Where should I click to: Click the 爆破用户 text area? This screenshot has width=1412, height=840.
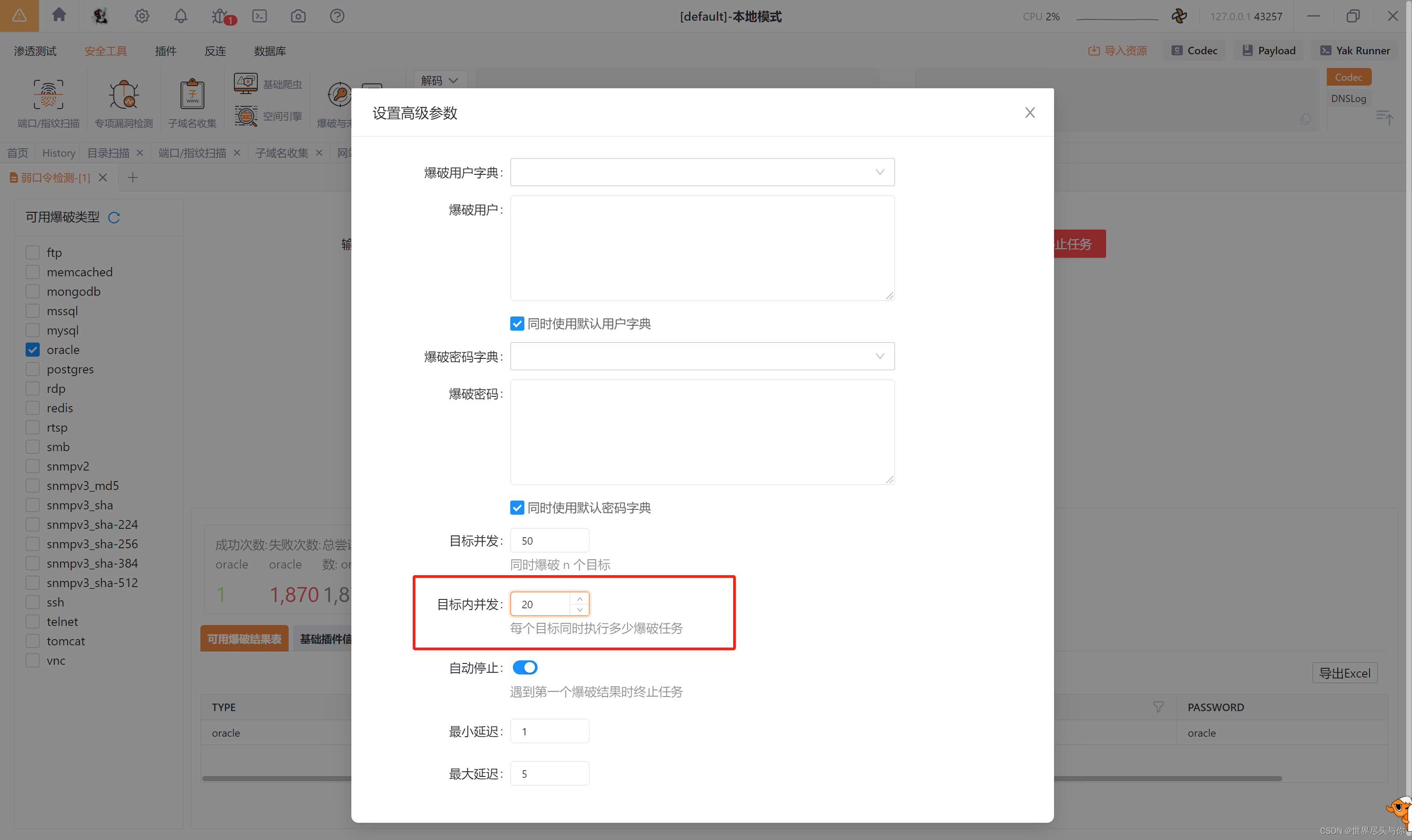point(702,248)
